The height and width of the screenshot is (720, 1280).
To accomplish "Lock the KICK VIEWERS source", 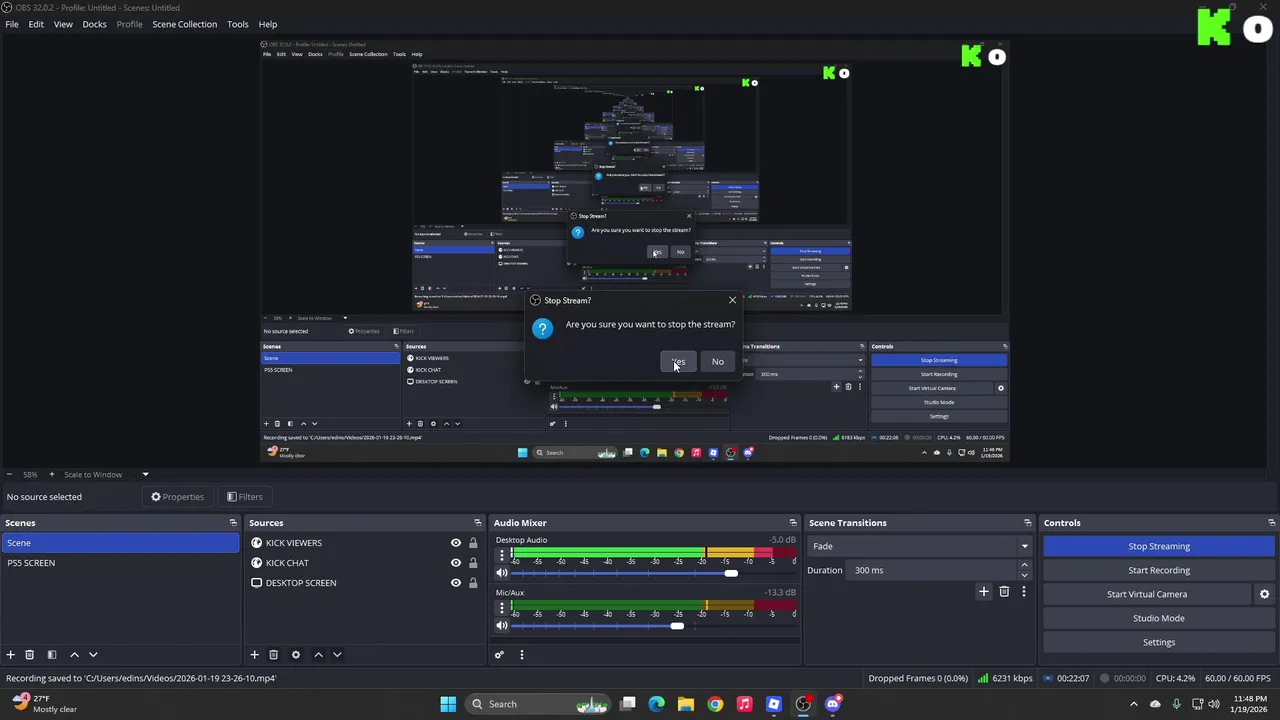I will [473, 543].
